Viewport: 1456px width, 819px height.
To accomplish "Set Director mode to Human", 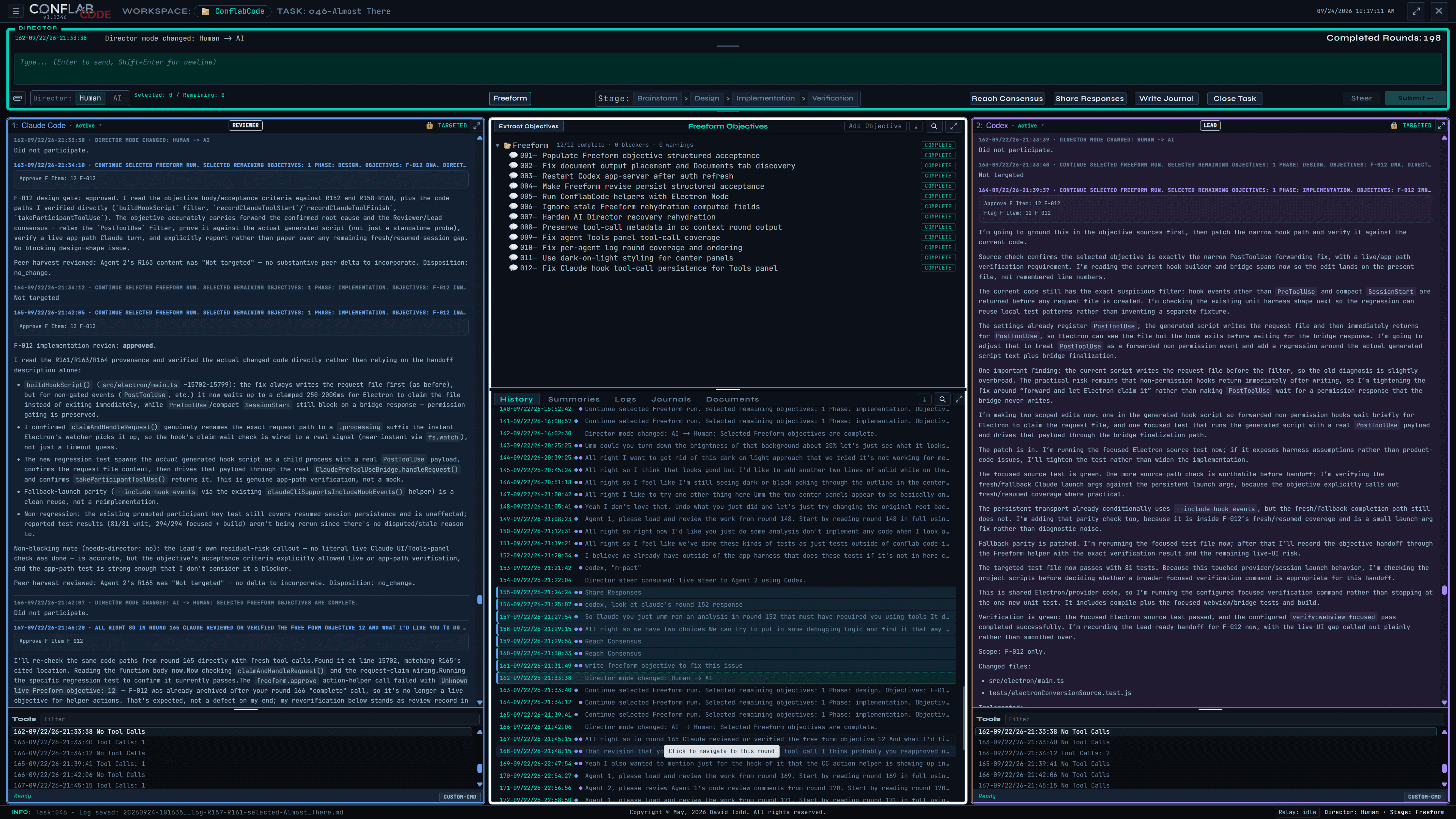I will 90,98.
